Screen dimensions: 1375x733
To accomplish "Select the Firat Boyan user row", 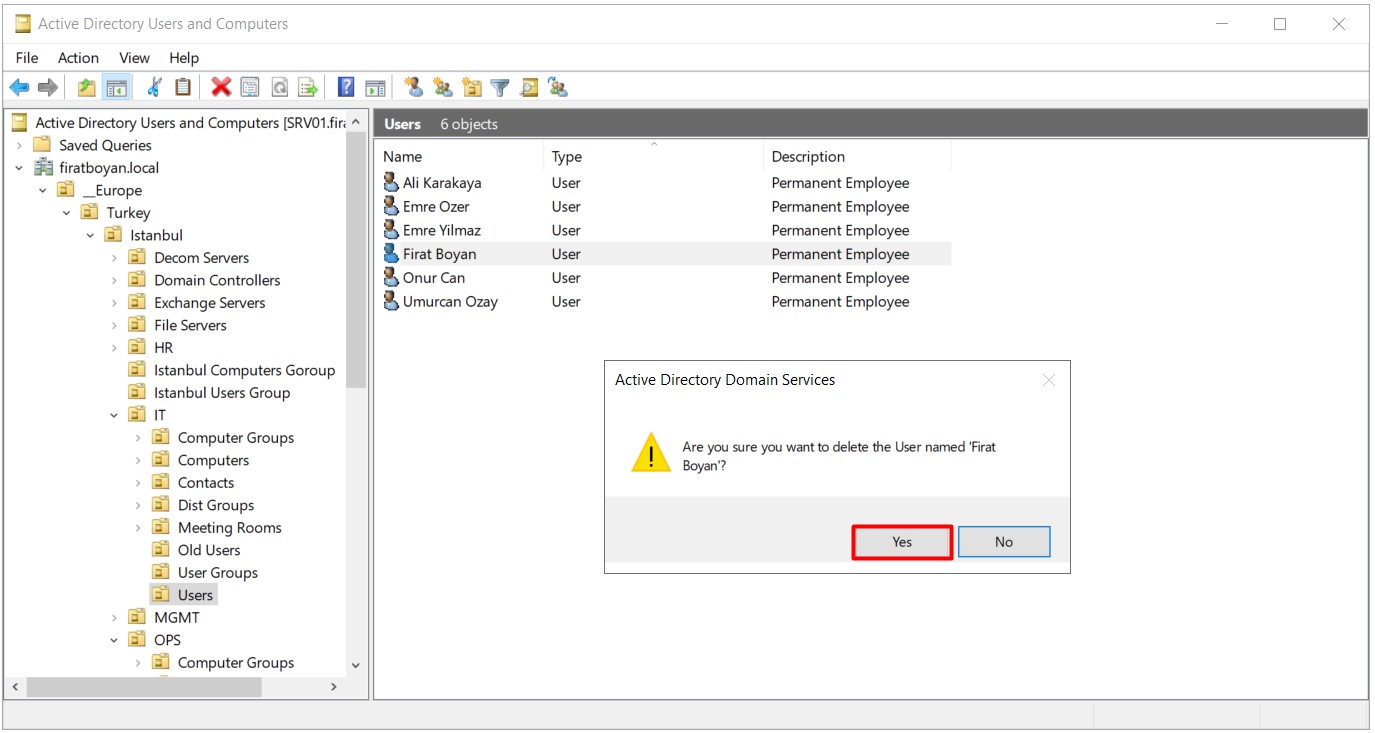I will [665, 254].
